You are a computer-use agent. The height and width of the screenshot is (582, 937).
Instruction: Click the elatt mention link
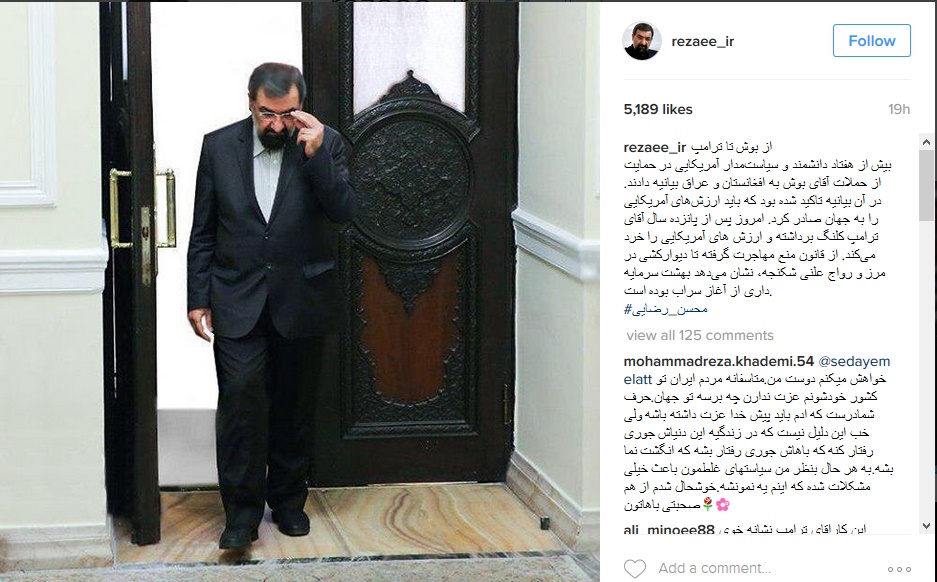638,379
